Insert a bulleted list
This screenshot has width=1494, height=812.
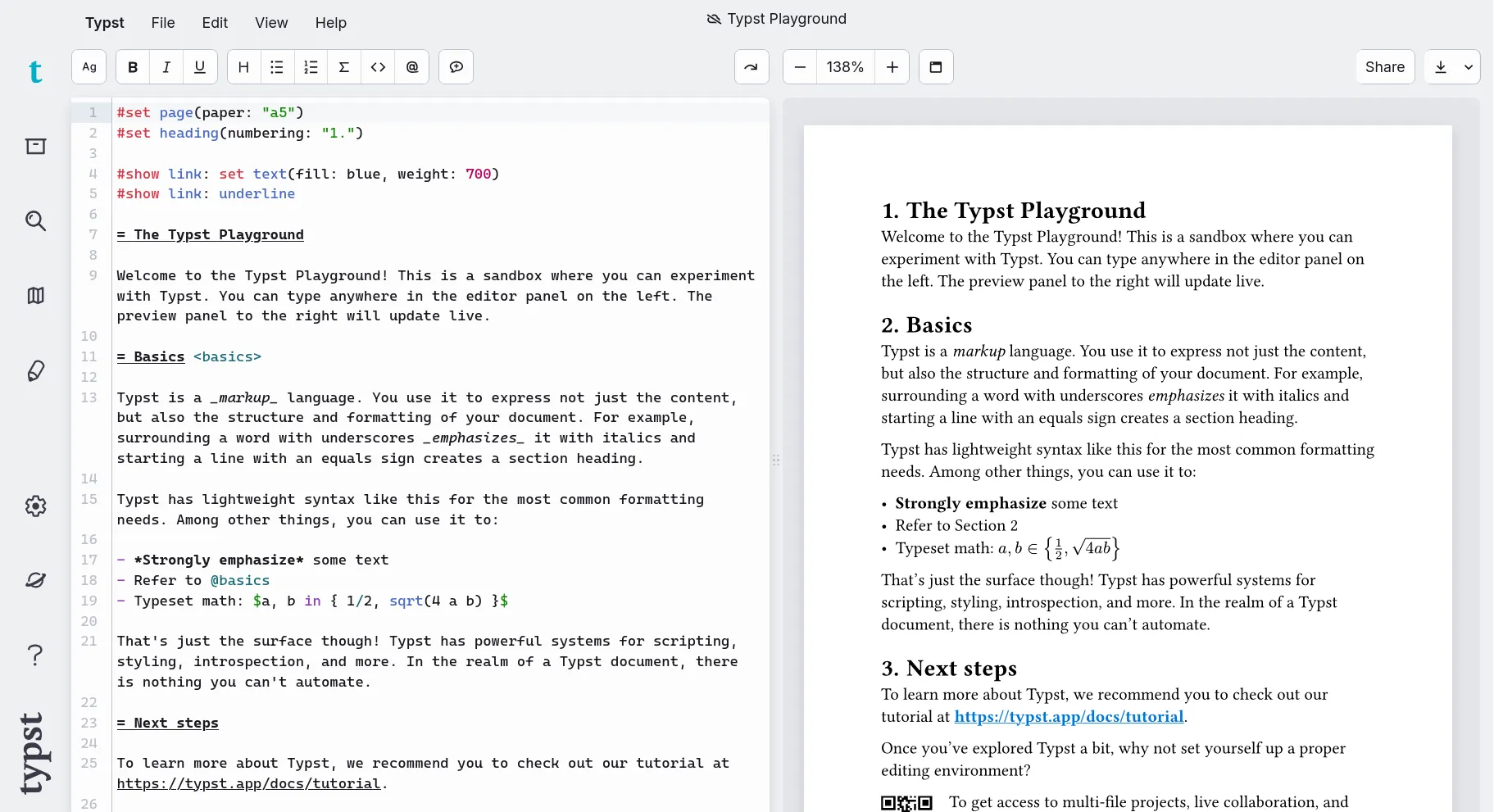277,67
